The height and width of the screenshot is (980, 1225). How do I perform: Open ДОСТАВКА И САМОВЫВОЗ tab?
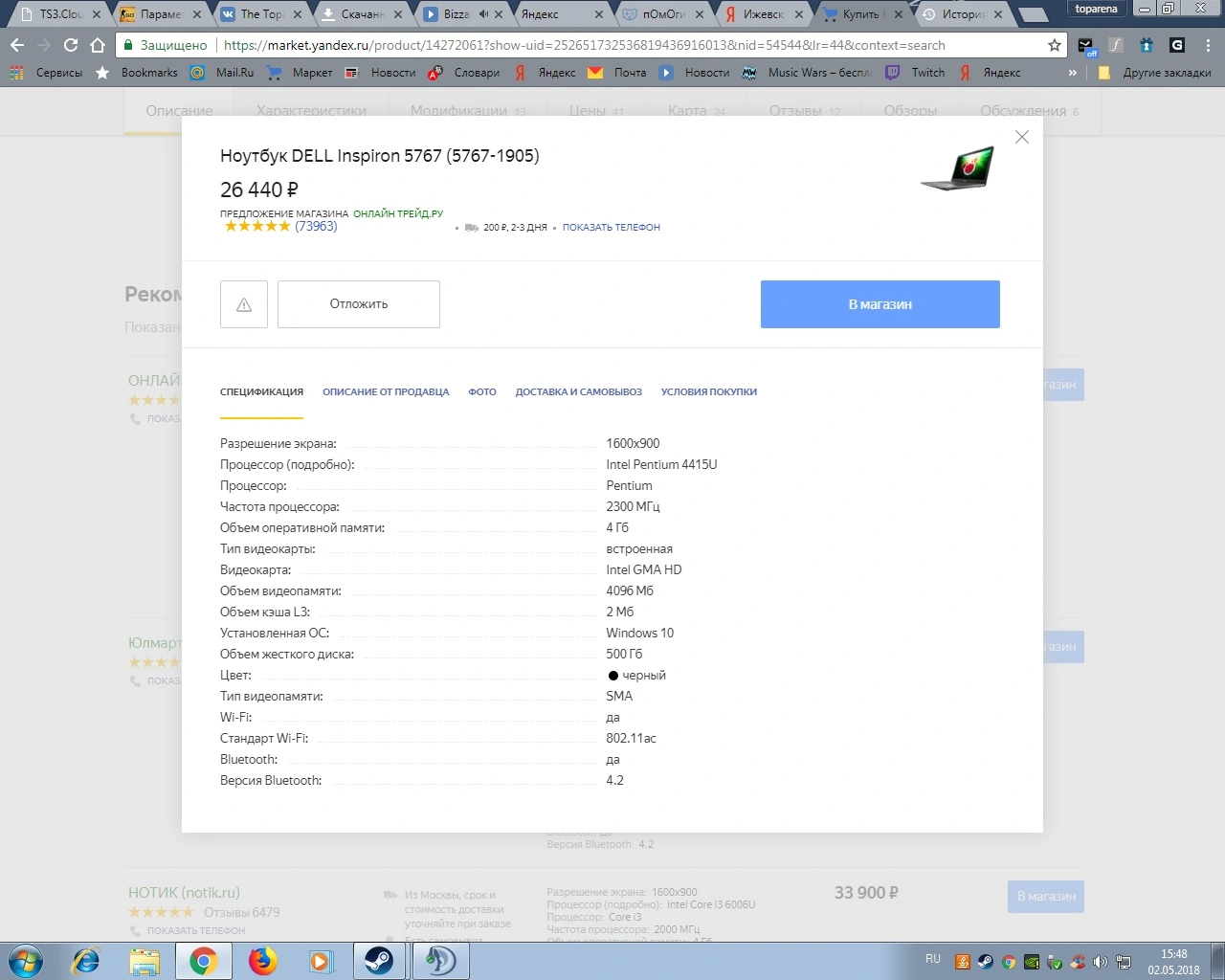click(579, 391)
